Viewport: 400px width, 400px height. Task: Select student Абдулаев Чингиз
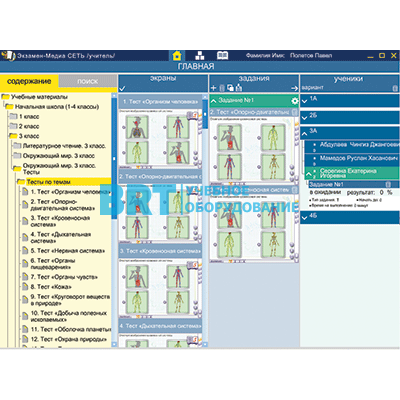tap(352, 145)
